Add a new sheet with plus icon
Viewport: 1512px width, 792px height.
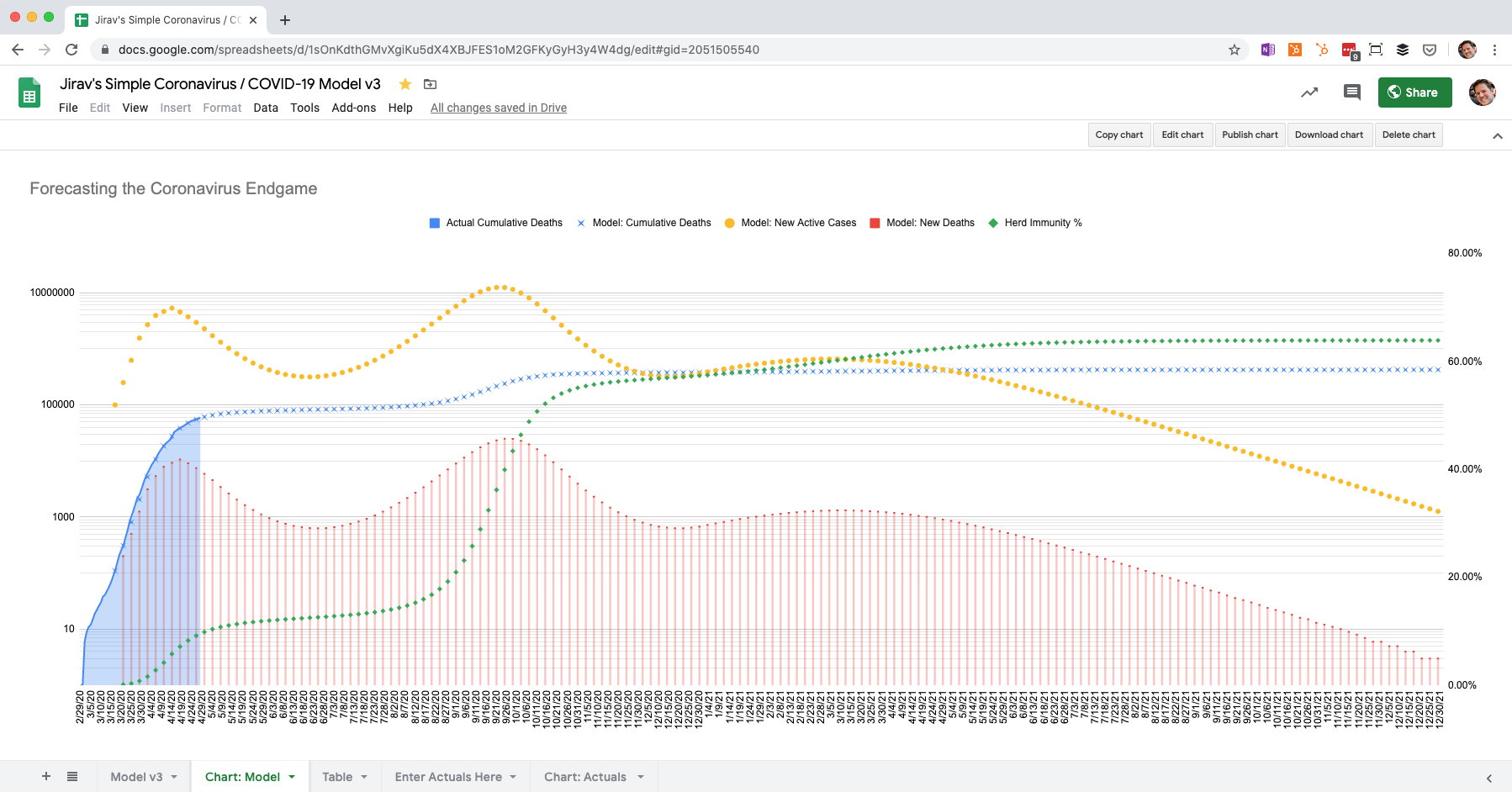click(46, 777)
